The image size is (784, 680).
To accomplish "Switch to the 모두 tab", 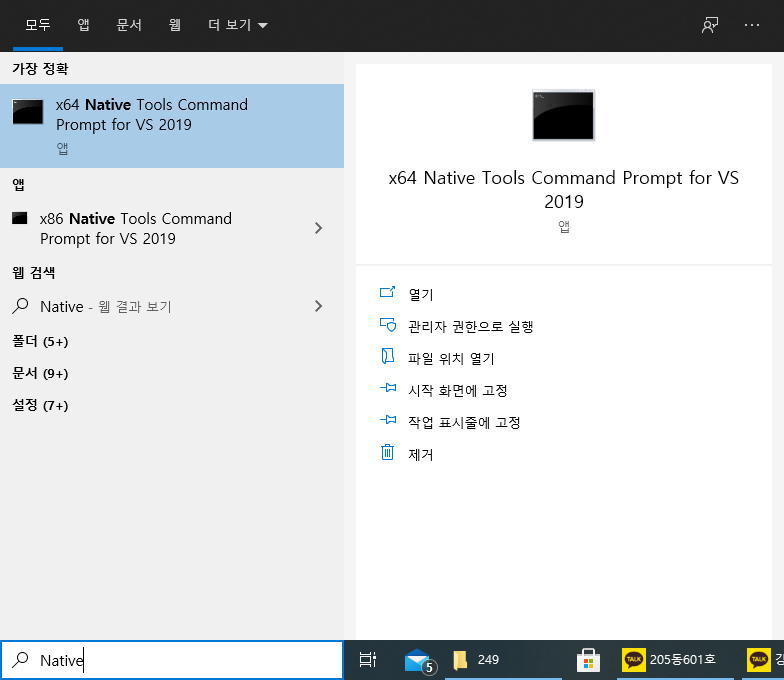I will click(x=38, y=24).
